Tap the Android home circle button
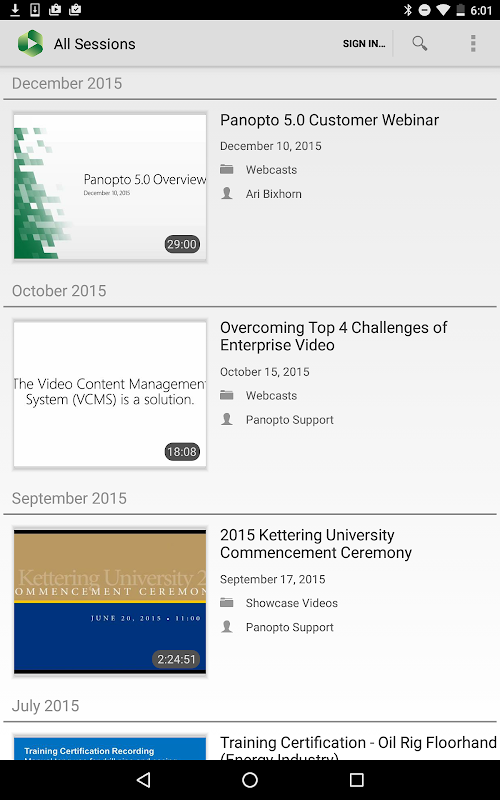The height and width of the screenshot is (800, 500). click(250, 780)
